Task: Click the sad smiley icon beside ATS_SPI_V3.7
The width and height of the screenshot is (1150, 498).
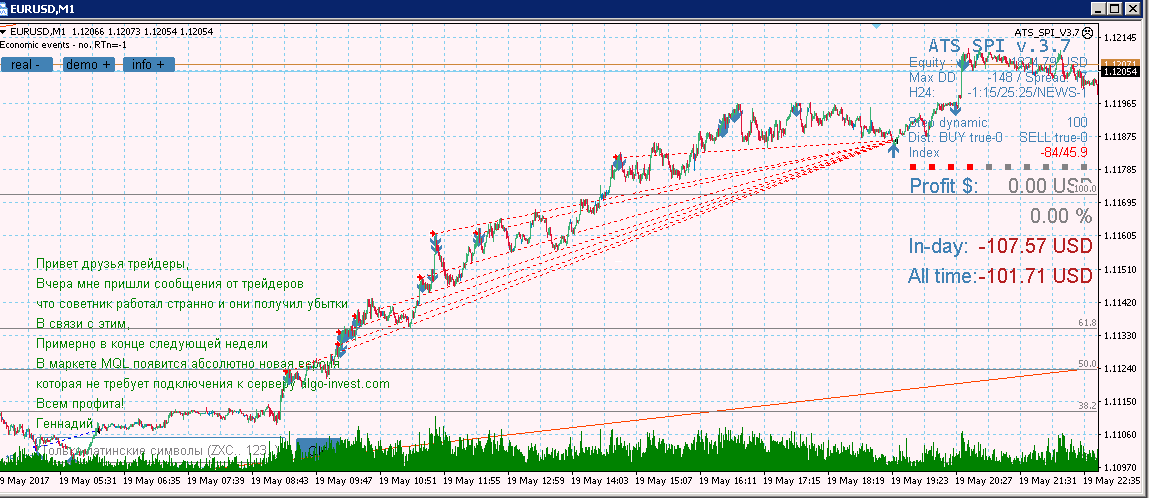Action: 1088,32
